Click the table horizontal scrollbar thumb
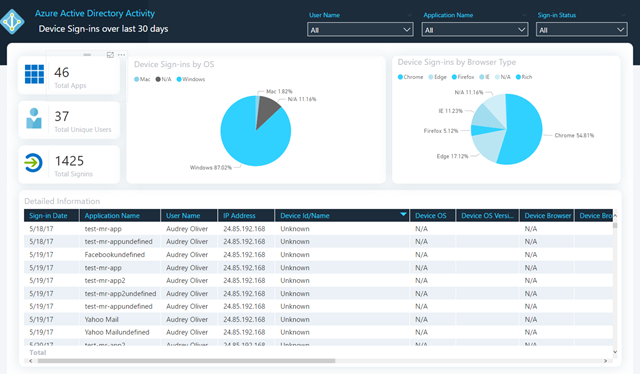The width and height of the screenshot is (640, 374). [186, 361]
